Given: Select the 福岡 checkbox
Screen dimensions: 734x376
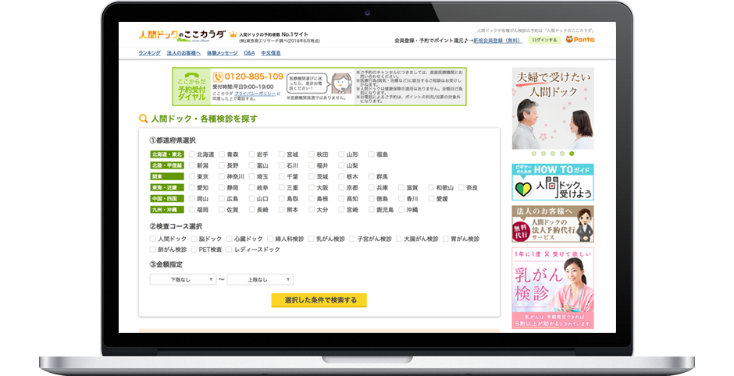Looking at the screenshot, I should 192,210.
